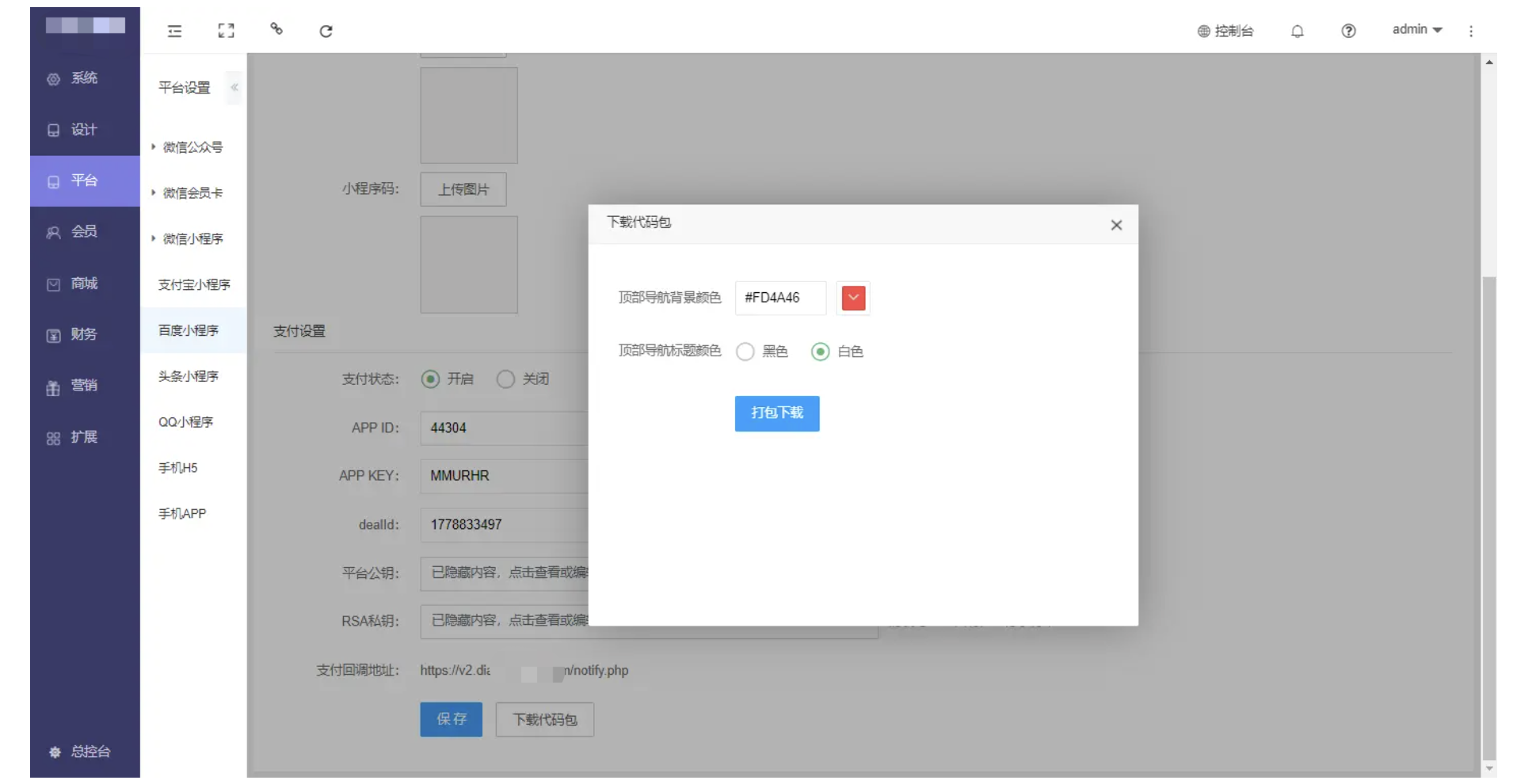Click the 打包下载 button

click(777, 413)
